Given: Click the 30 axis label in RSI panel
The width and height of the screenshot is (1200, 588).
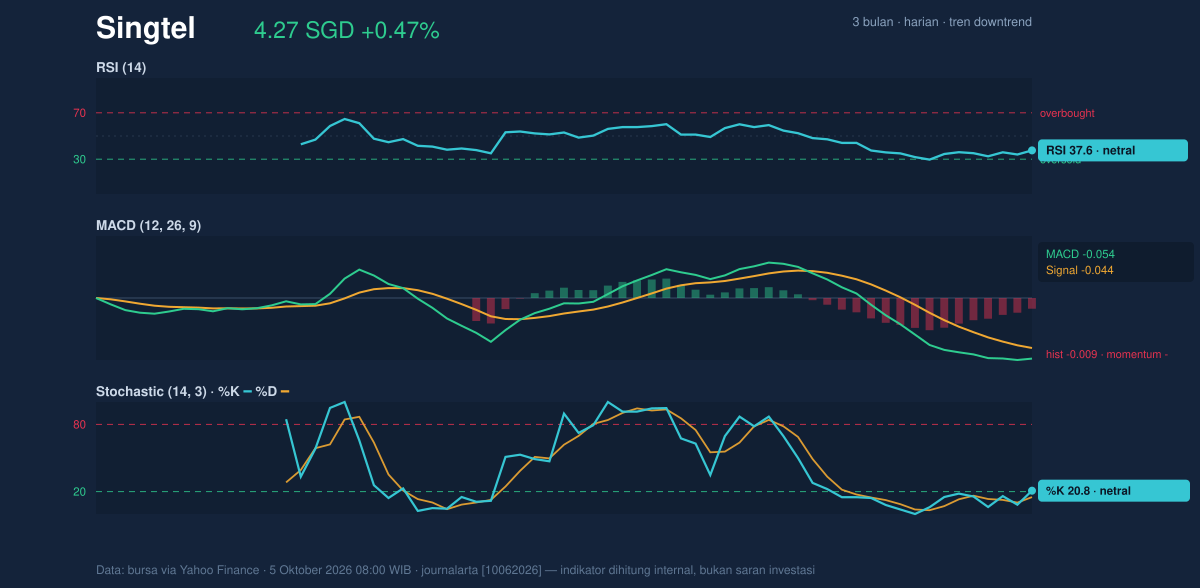Looking at the screenshot, I should (79, 159).
